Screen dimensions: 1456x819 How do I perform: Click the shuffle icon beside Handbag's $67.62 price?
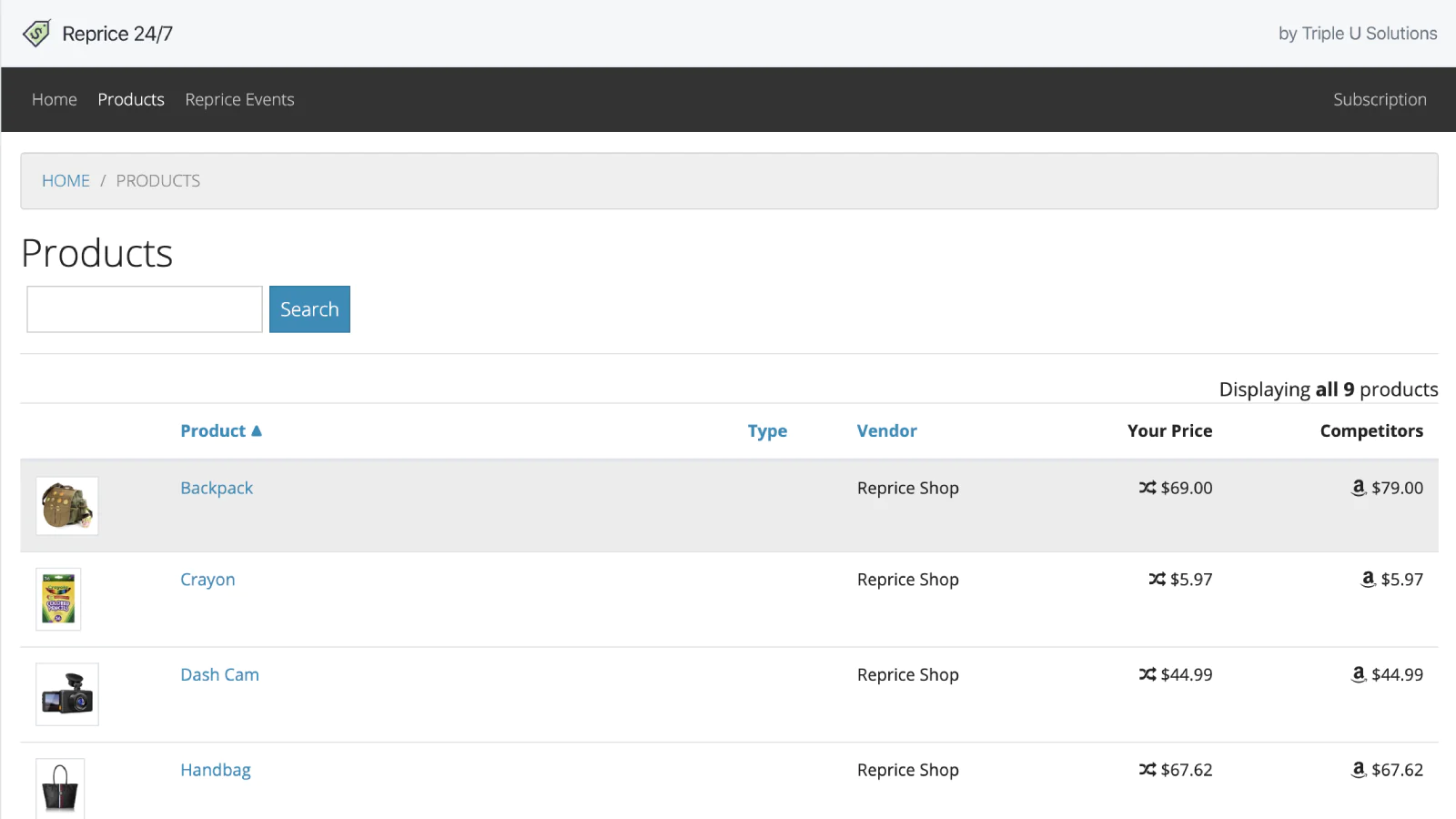click(x=1148, y=770)
